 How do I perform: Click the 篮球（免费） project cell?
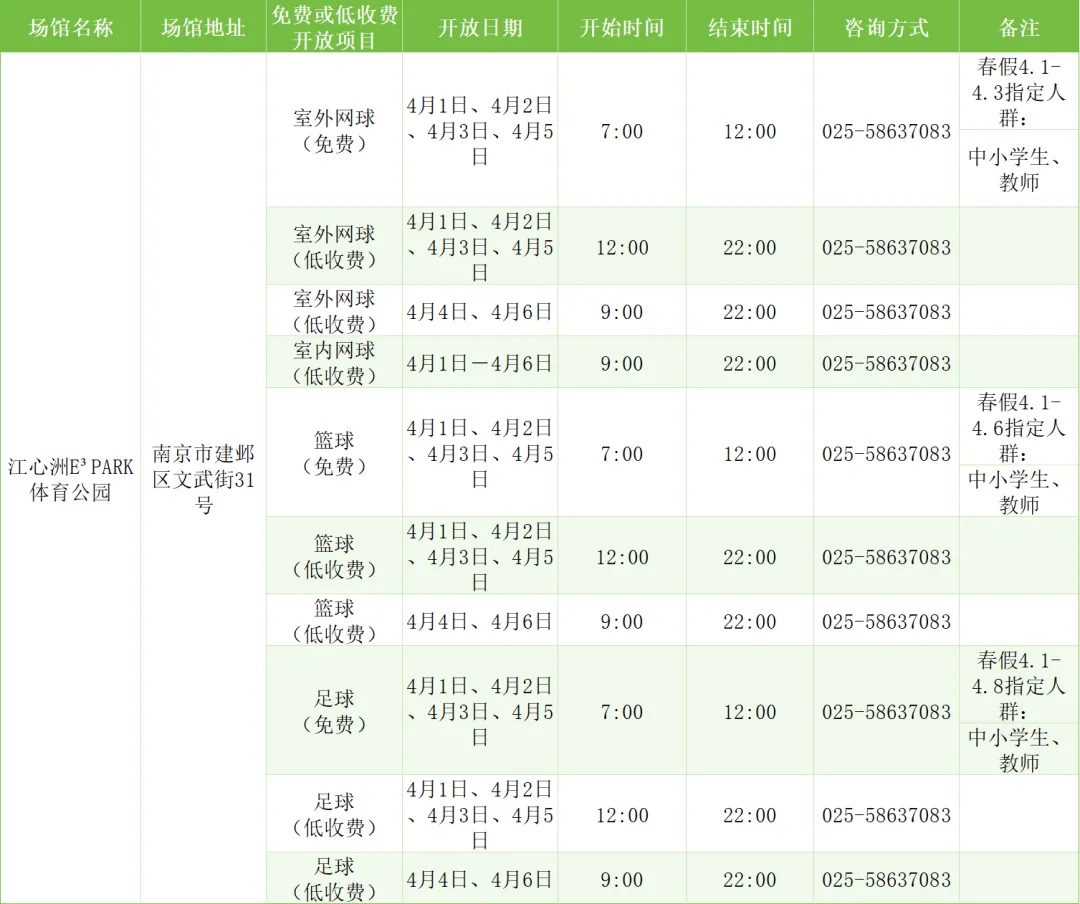click(x=334, y=453)
